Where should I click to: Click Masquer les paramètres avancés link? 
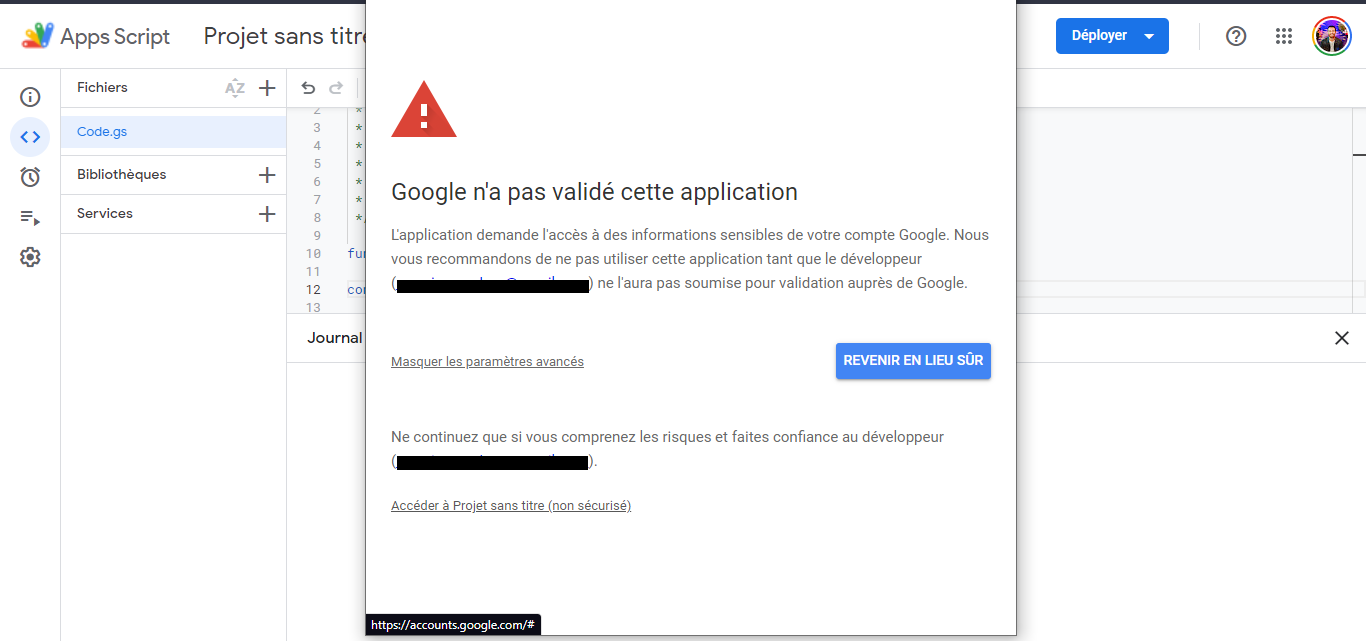pos(487,362)
